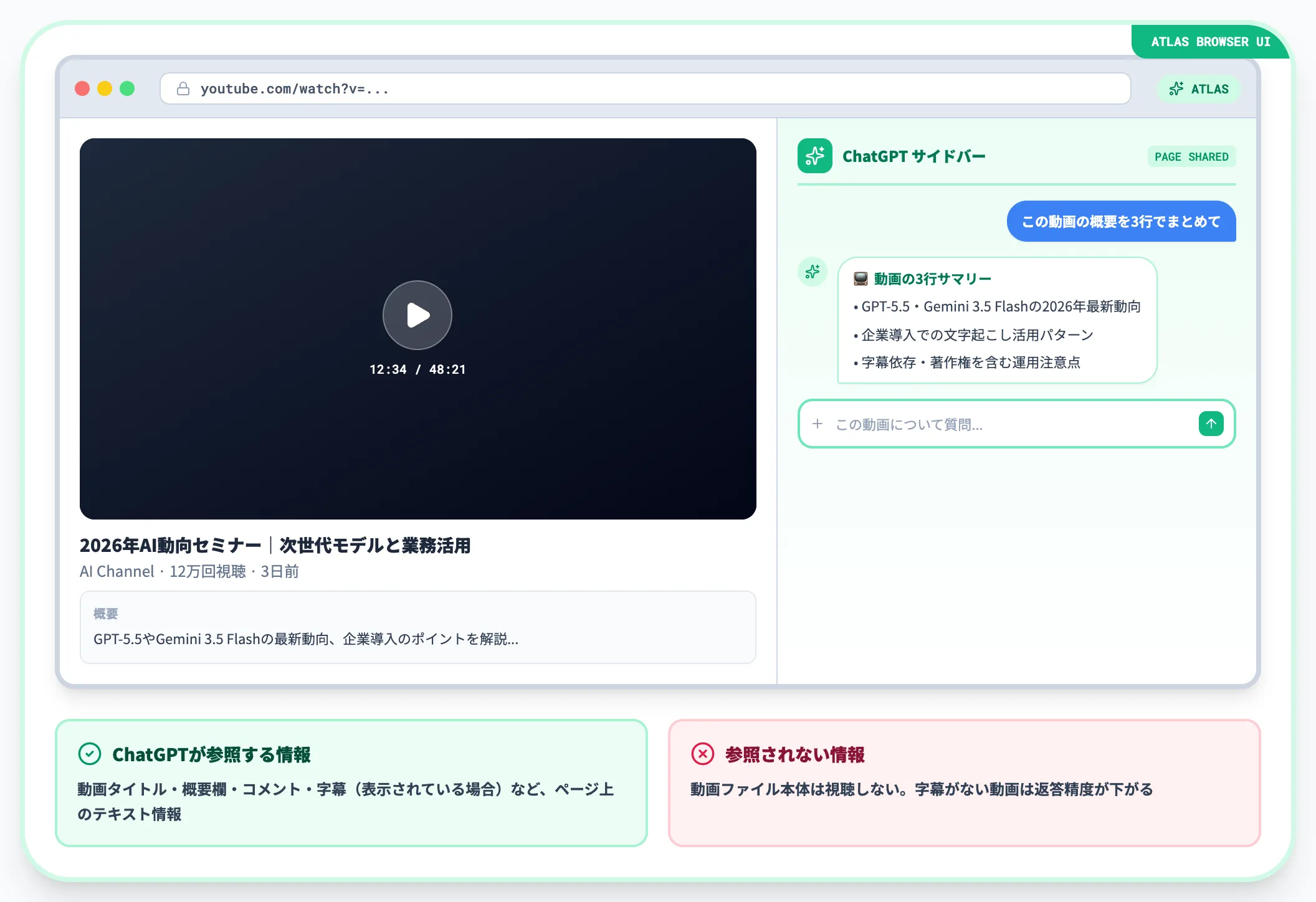This screenshot has width=1316, height=902.
Task: Click the 概要 description box
Action: tap(417, 627)
